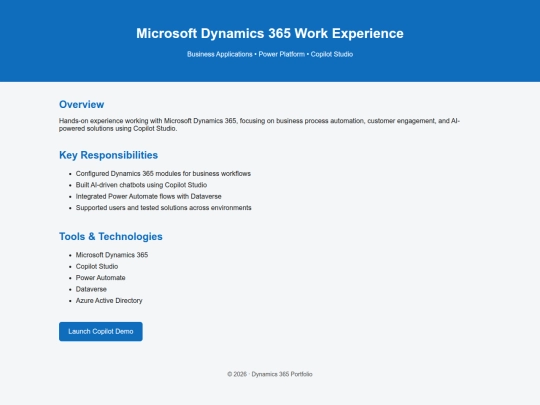The width and height of the screenshot is (540, 405).
Task: Click the 'Microsoft Dynamics 365' list item
Action: pyautogui.click(x=112, y=255)
